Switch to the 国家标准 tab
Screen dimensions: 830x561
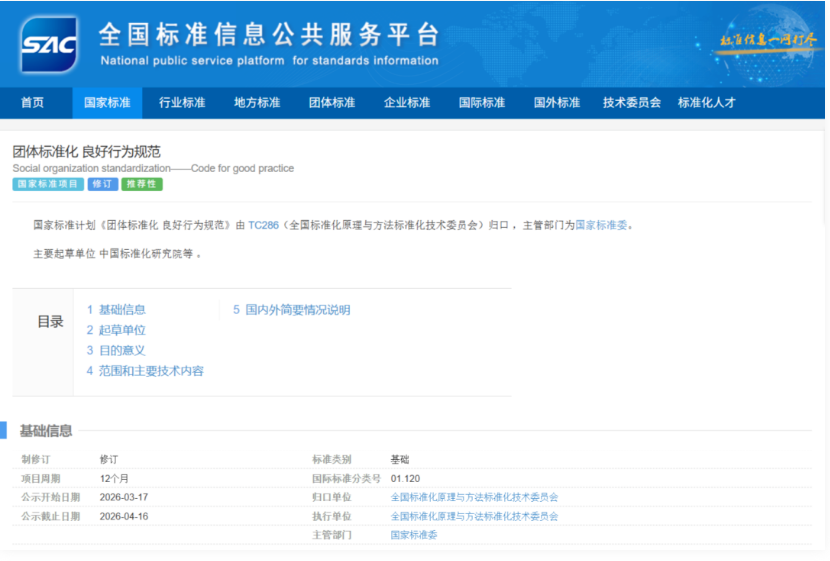[x=107, y=103]
